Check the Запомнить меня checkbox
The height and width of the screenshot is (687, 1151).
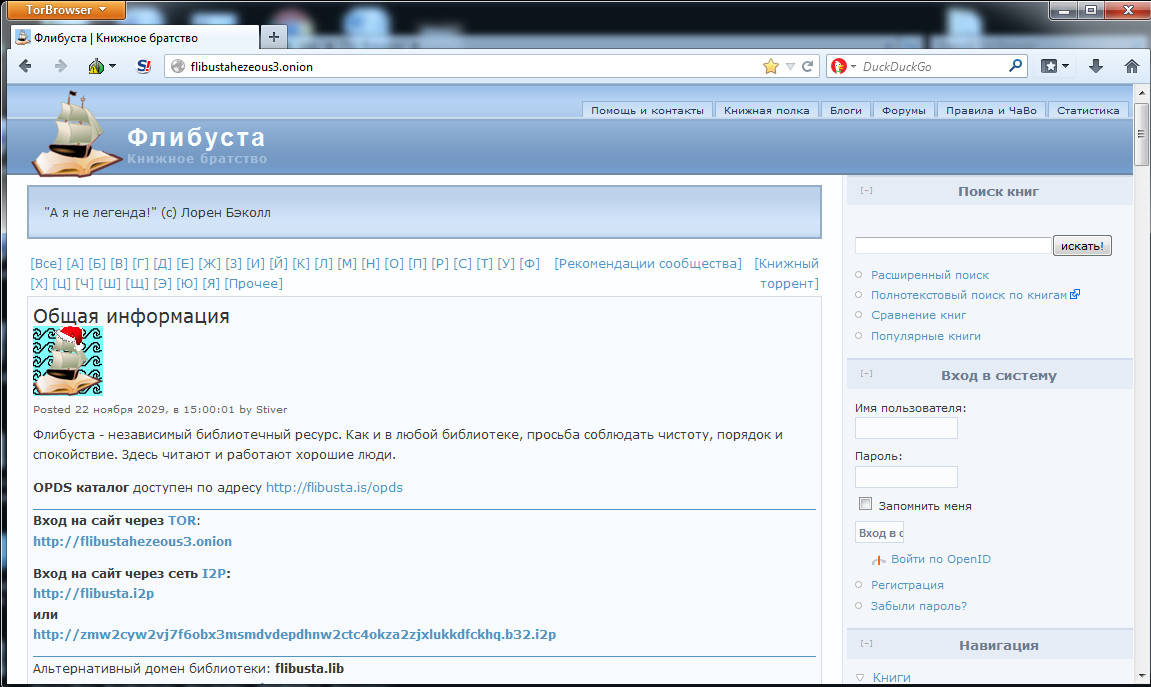(865, 504)
